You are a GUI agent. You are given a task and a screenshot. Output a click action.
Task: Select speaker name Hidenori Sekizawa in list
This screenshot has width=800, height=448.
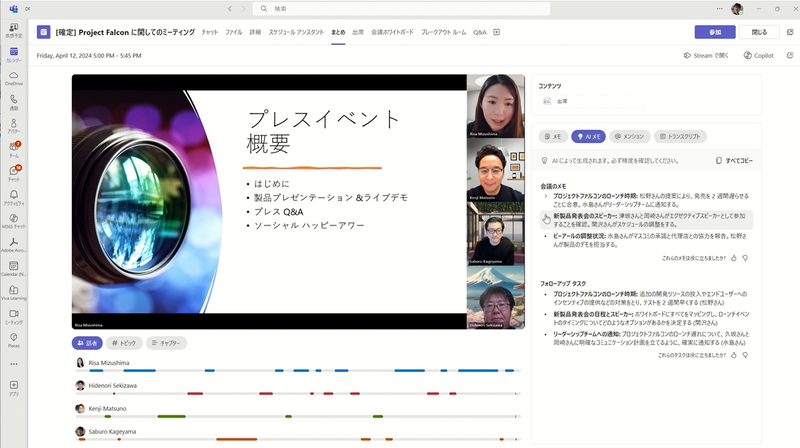click(x=112, y=386)
